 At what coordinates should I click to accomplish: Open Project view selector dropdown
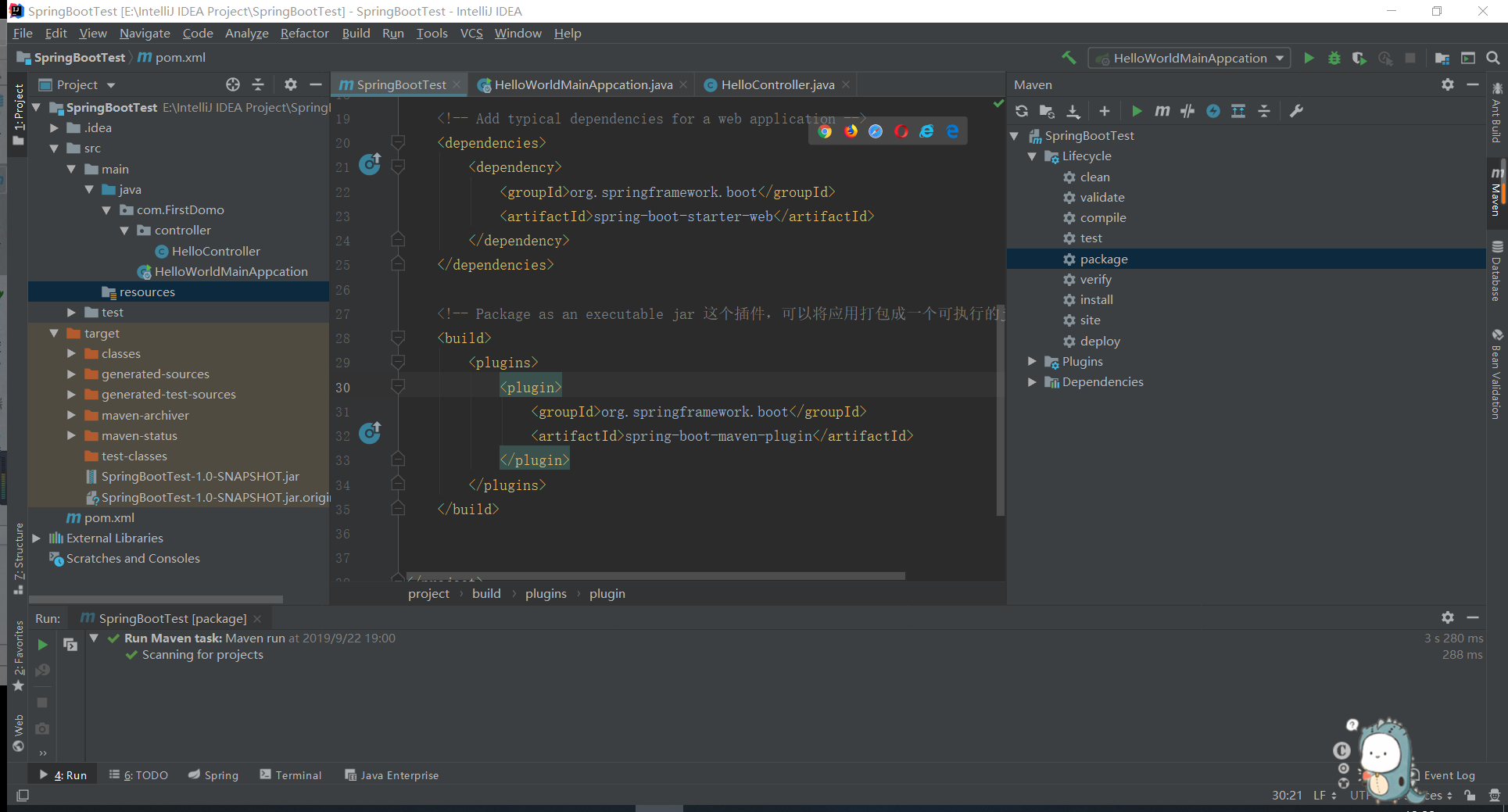[x=77, y=84]
